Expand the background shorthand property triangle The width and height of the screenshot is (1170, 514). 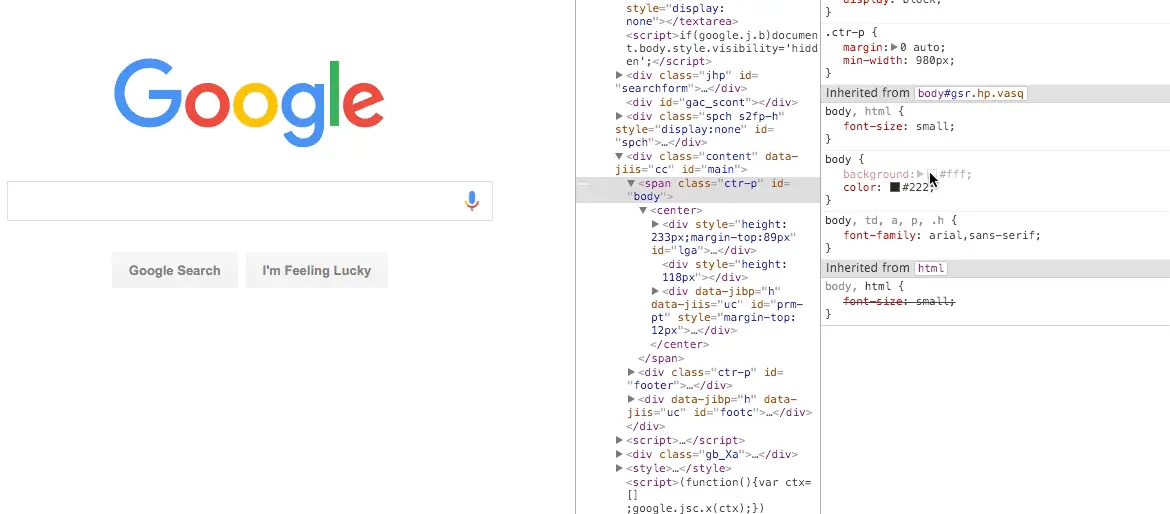(x=920, y=174)
